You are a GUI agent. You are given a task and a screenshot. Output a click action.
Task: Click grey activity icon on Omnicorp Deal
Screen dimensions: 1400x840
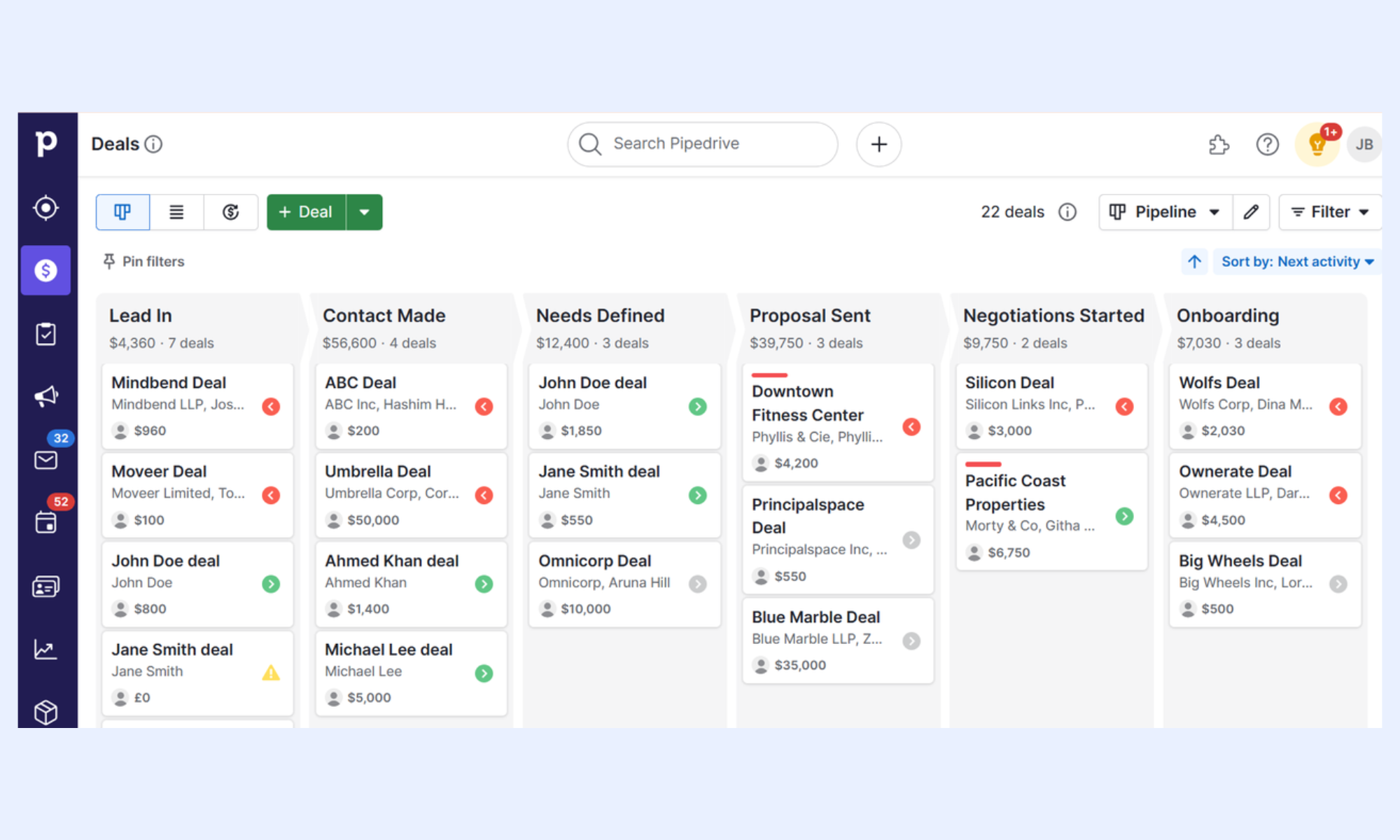click(x=697, y=584)
